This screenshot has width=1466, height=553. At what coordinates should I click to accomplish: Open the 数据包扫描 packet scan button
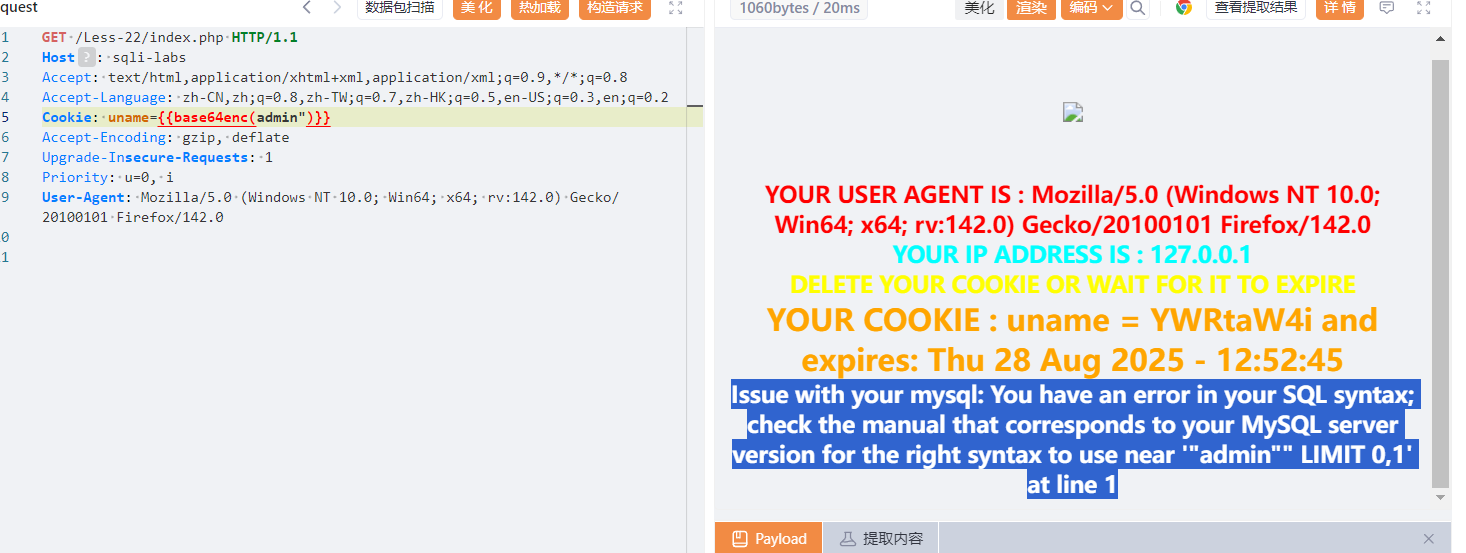click(x=400, y=8)
